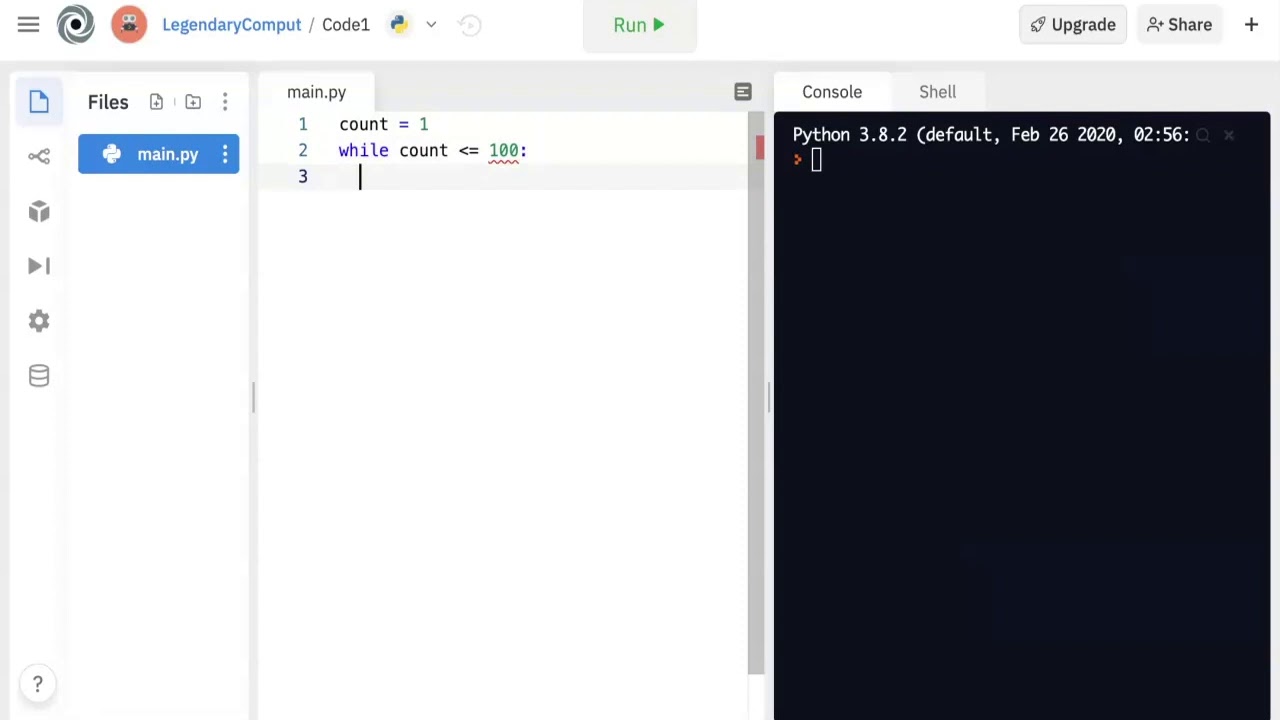
Task: Open the Database sidebar icon
Action: [39, 376]
